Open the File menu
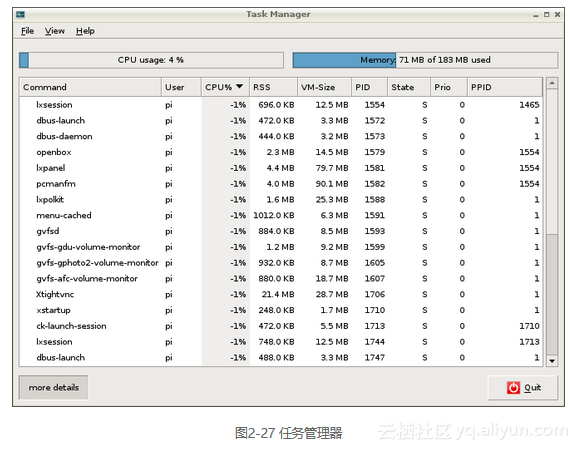 pos(27,31)
